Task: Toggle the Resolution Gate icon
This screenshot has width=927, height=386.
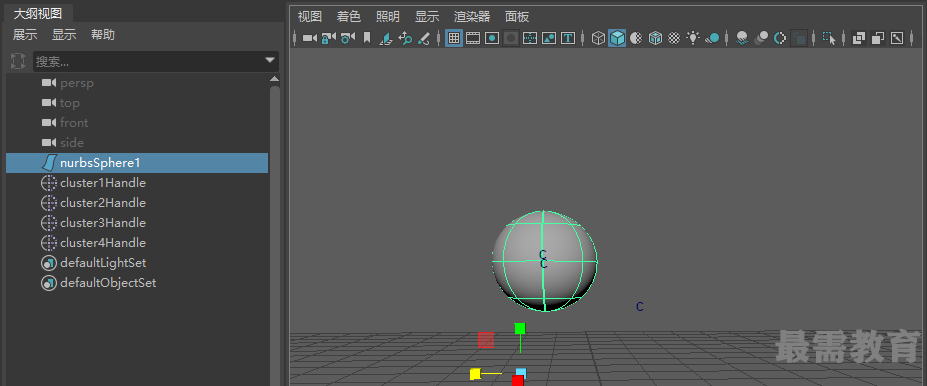Action: click(492, 38)
